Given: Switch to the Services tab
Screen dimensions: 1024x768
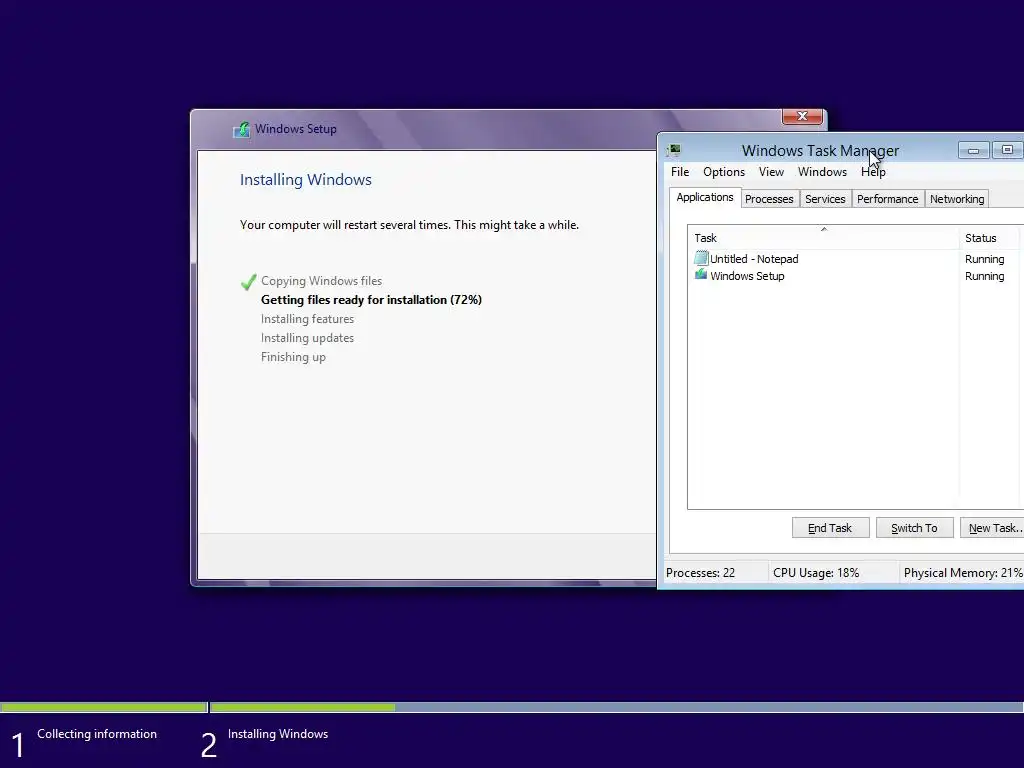Looking at the screenshot, I should (825, 199).
